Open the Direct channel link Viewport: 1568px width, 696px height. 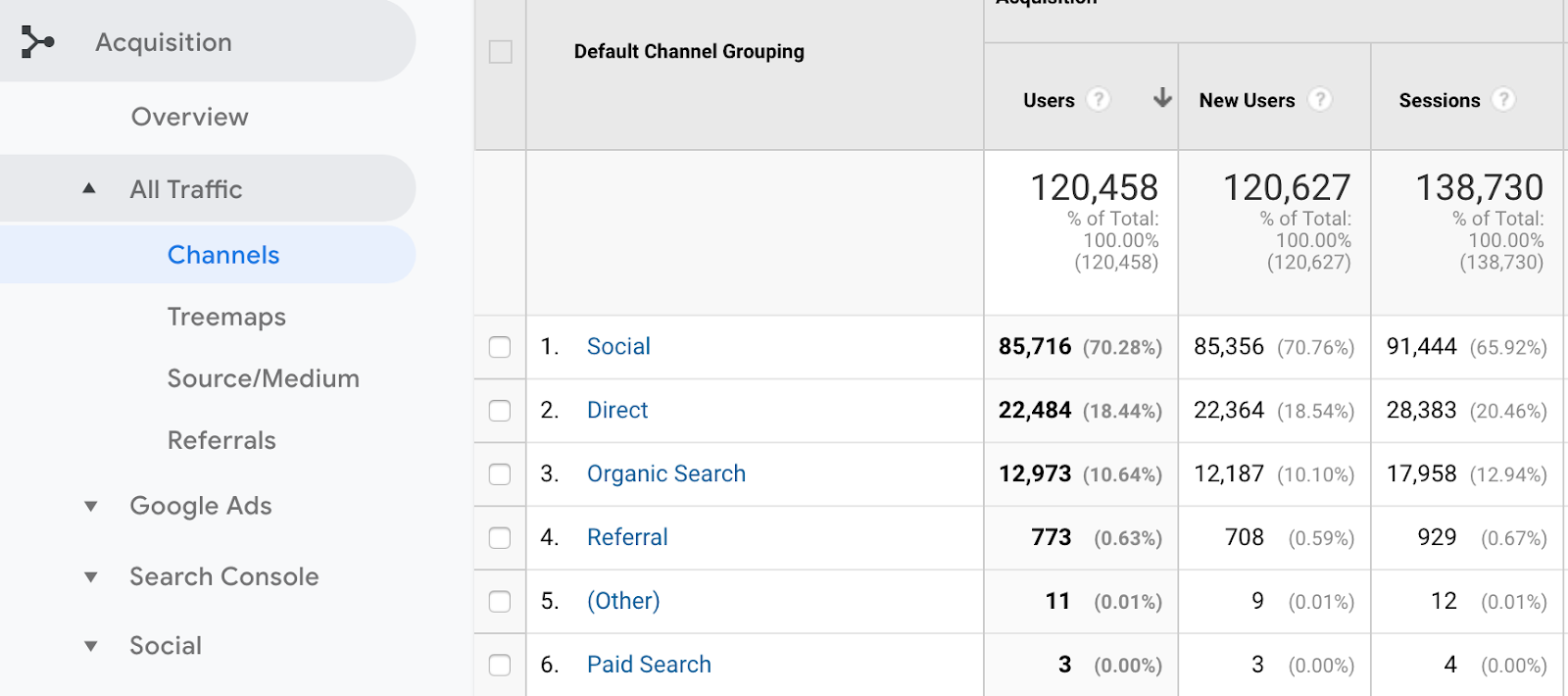[617, 411]
